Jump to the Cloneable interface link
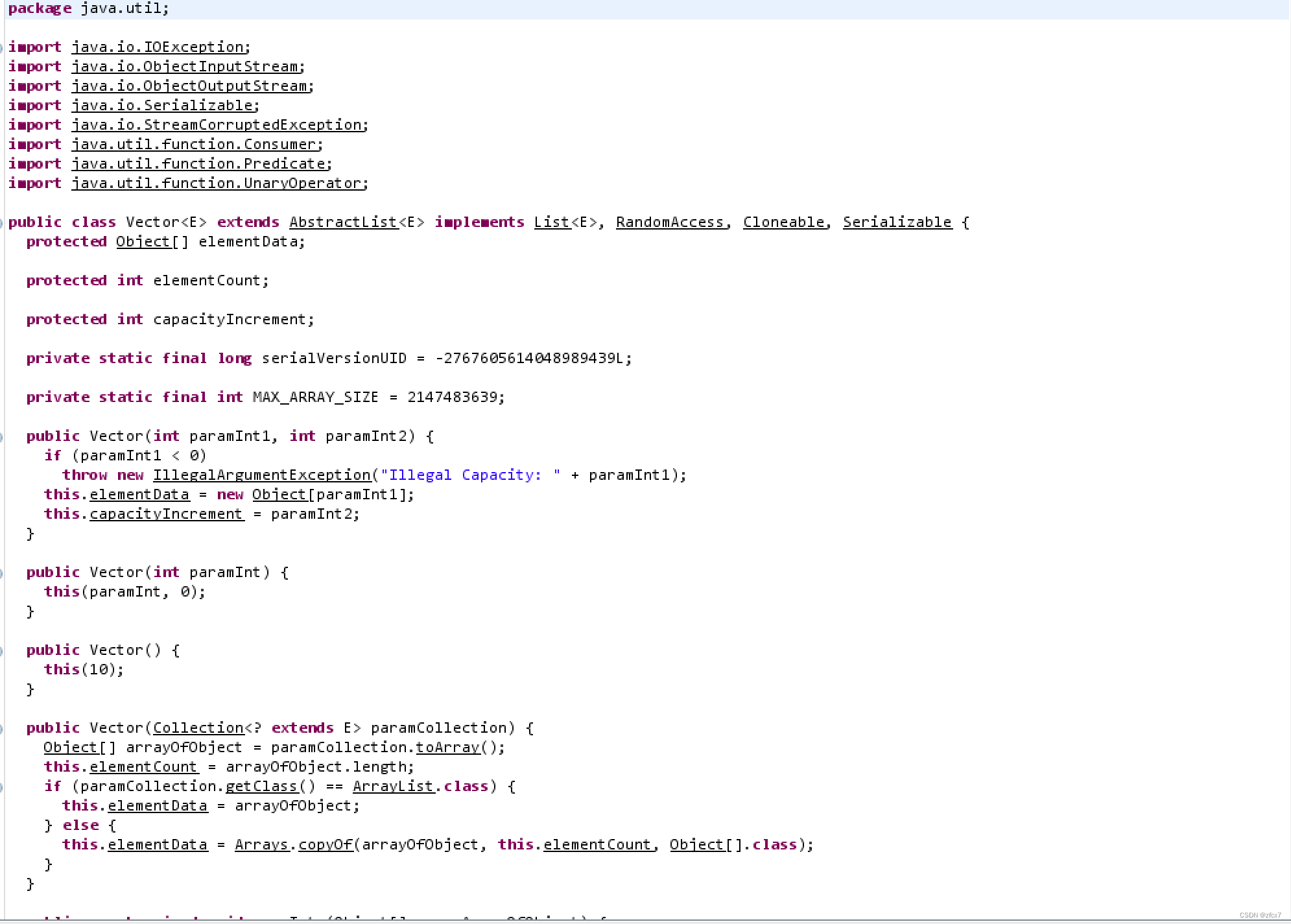Viewport: 1291px width, 924px height. [783, 222]
